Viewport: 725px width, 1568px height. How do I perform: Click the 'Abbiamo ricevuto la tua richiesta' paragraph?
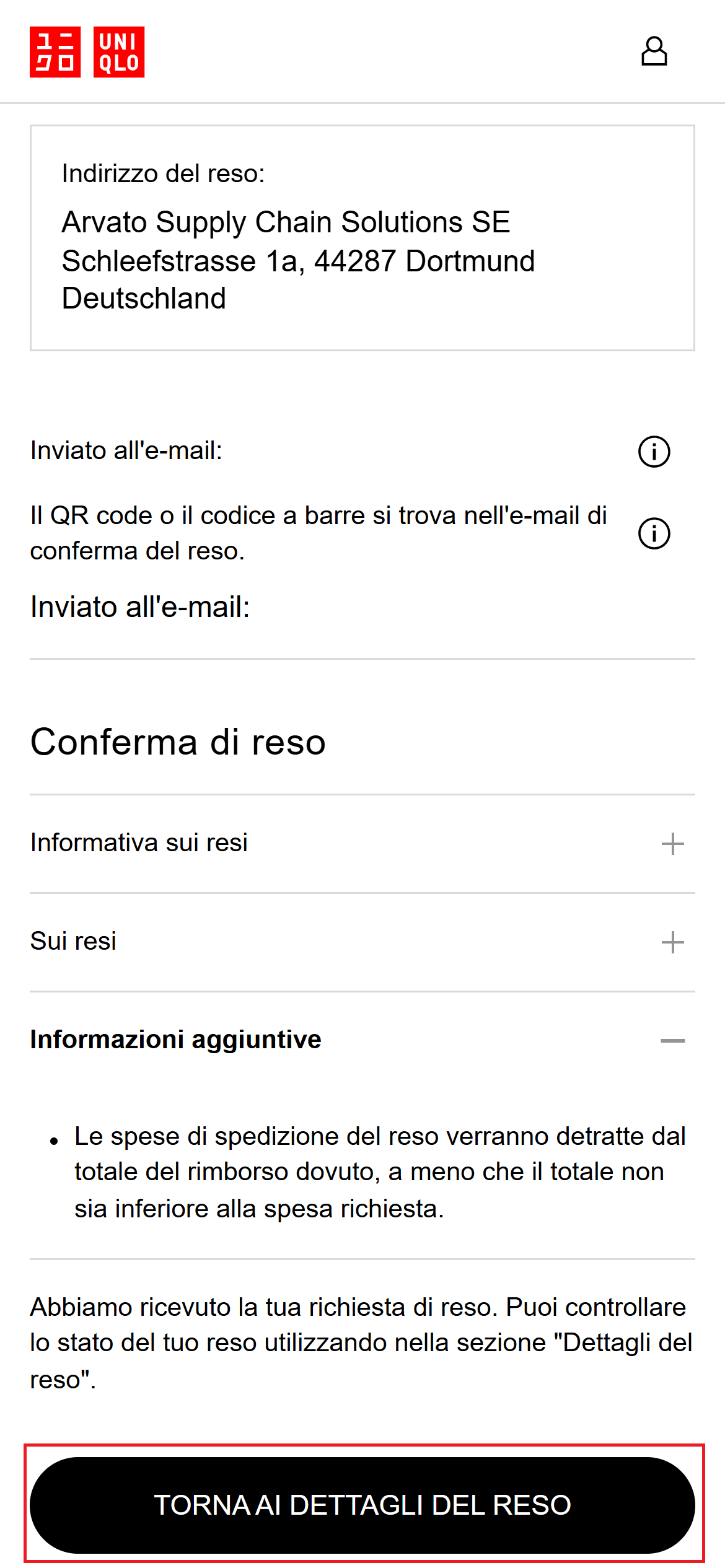coord(361,1343)
